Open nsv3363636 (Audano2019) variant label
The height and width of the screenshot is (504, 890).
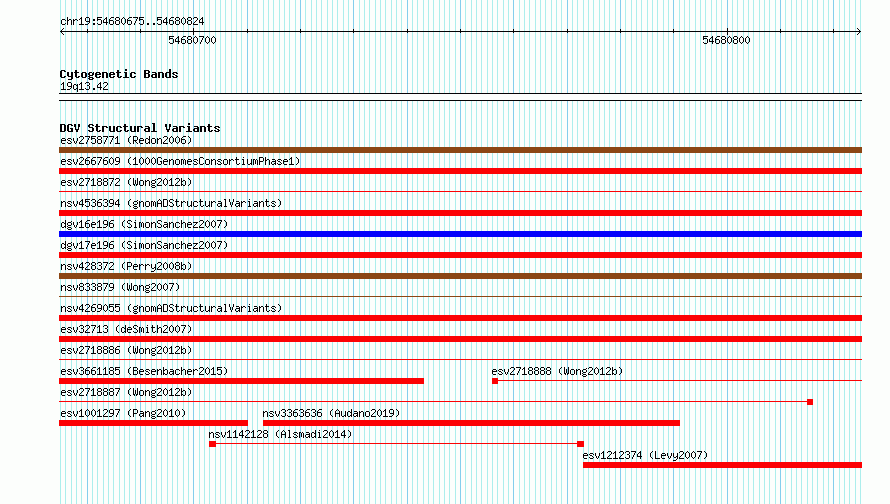point(331,413)
